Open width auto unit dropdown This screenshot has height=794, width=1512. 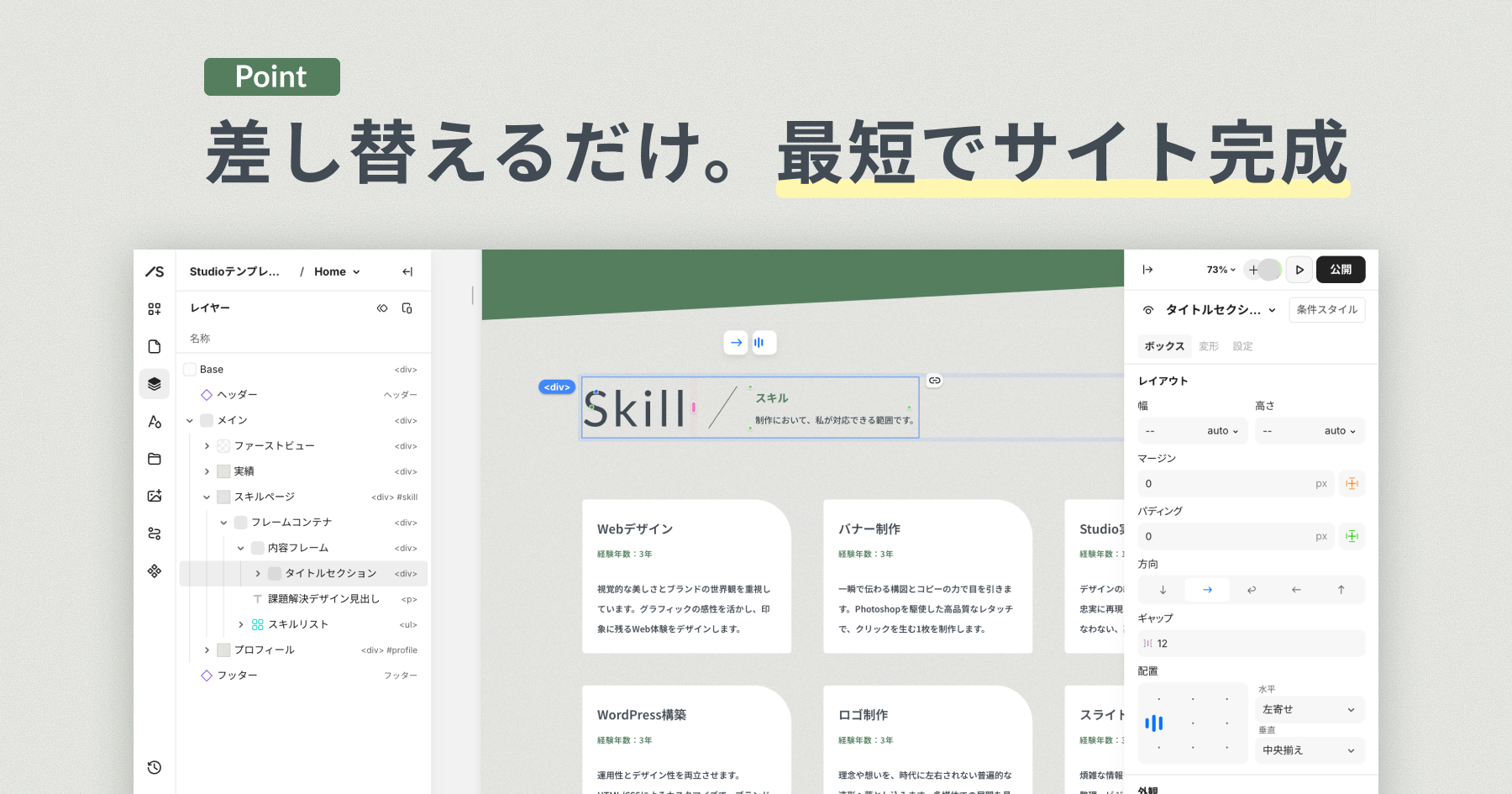[x=1223, y=431]
